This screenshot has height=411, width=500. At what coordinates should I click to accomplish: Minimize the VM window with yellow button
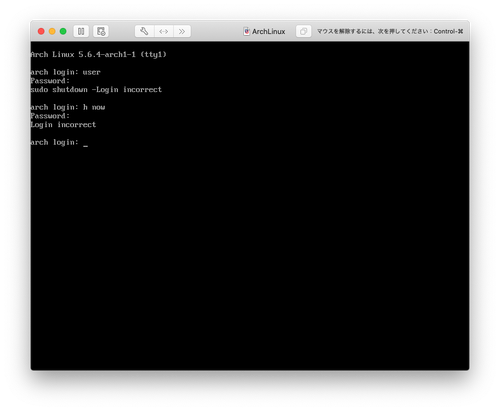[x=52, y=31]
